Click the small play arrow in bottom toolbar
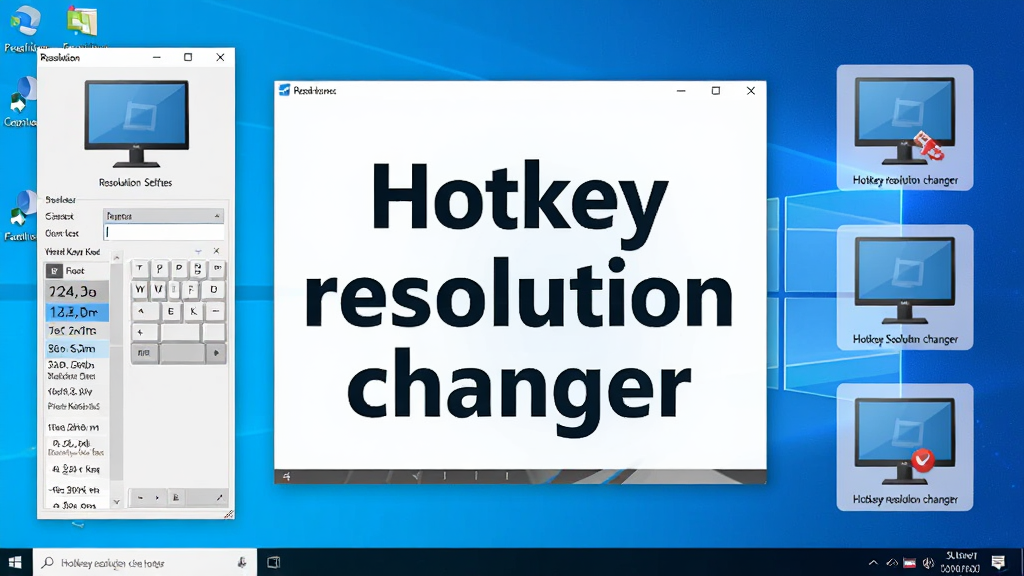1024x576 pixels. 157,498
